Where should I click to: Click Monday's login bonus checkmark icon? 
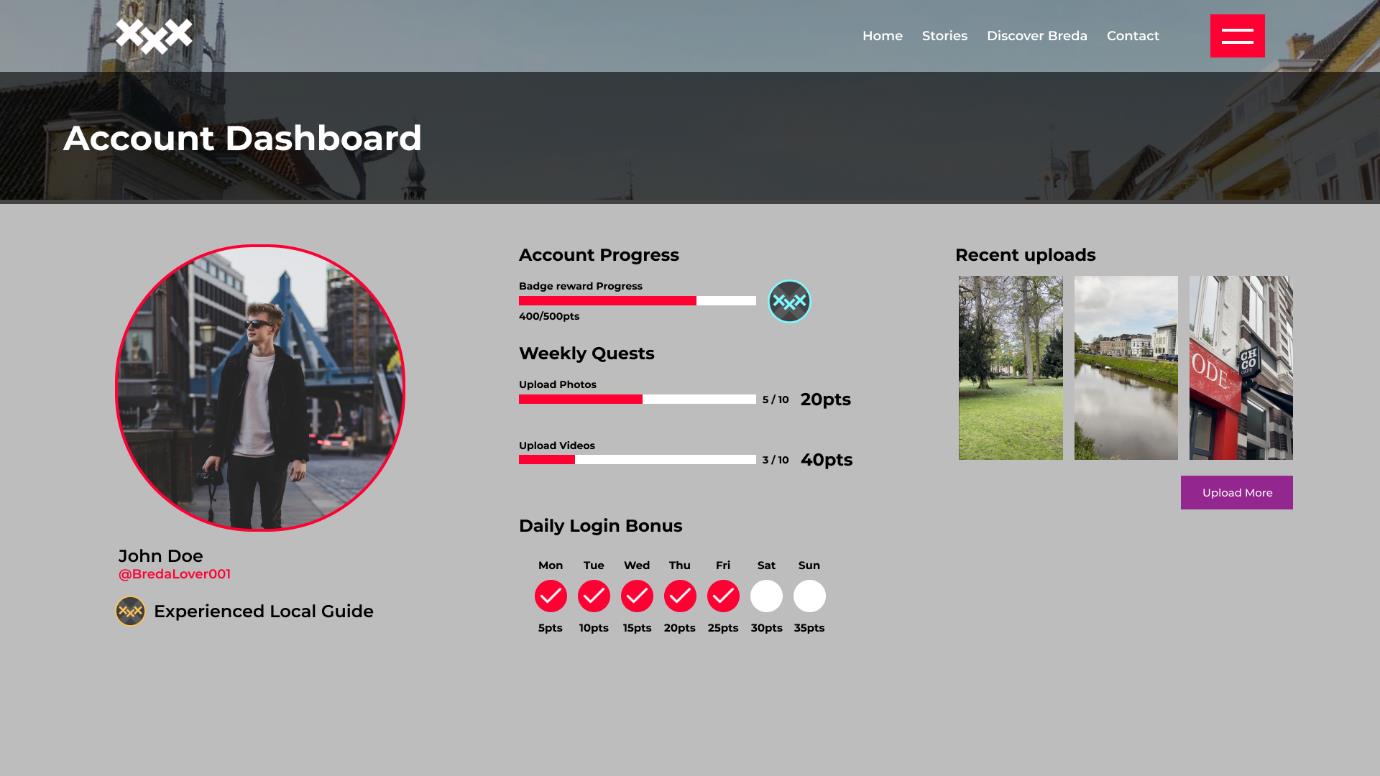coord(551,596)
